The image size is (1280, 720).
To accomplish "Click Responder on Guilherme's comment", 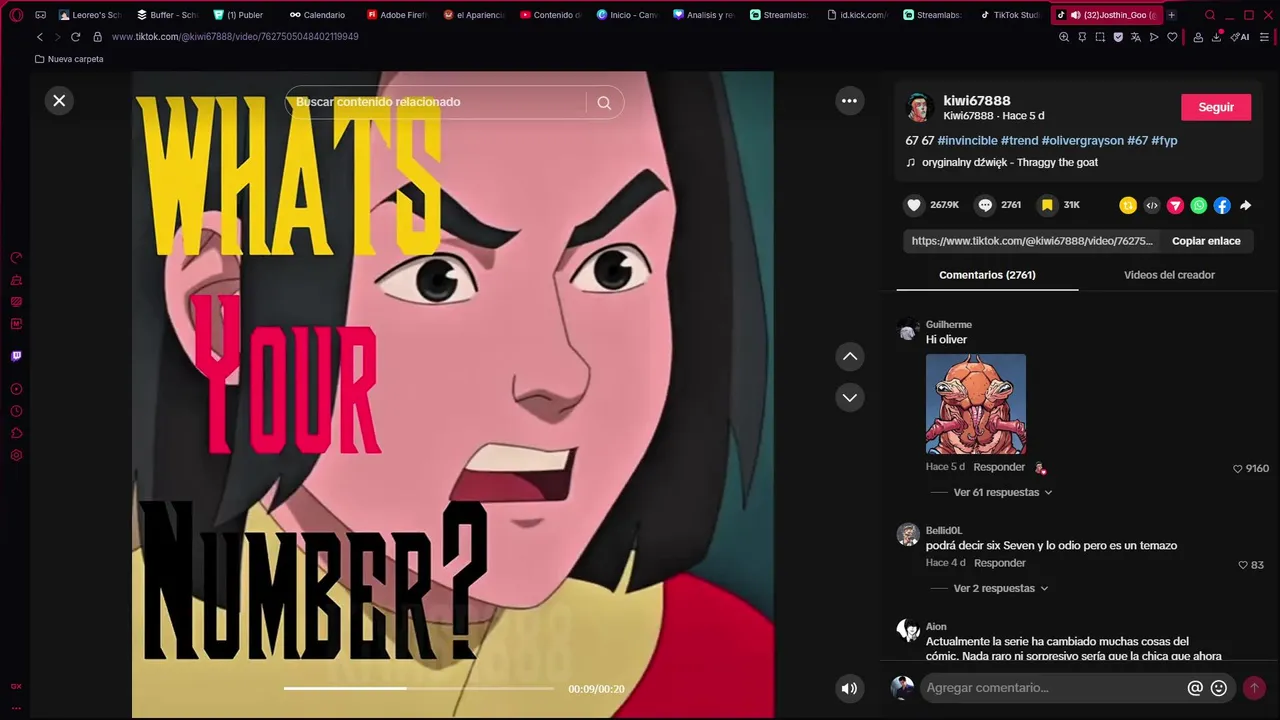I will (x=999, y=467).
